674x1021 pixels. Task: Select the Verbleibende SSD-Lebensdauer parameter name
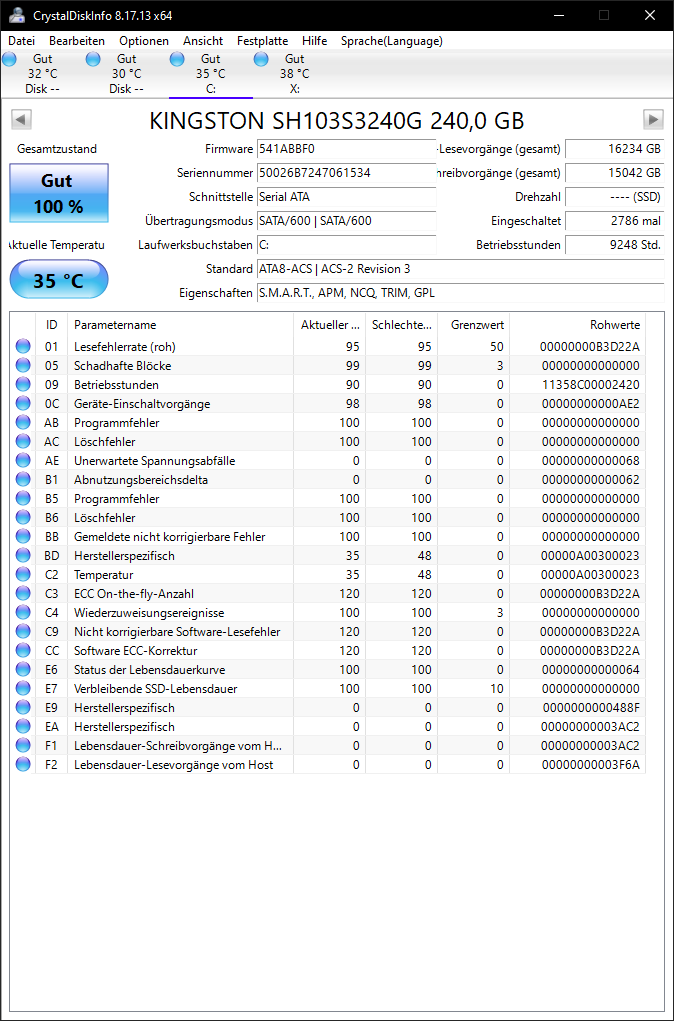coord(156,688)
